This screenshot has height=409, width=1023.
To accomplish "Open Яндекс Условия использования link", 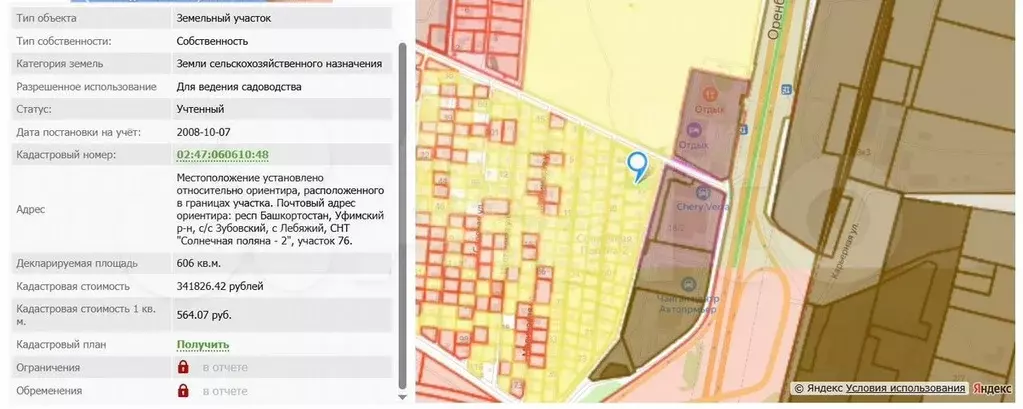I will [905, 388].
